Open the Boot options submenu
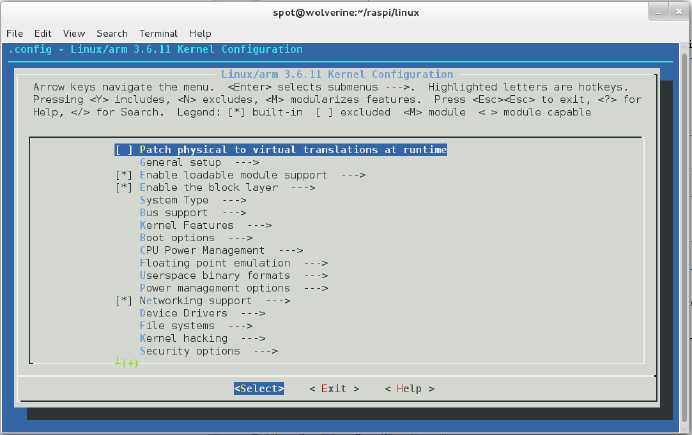The image size is (692, 435). (x=196, y=238)
